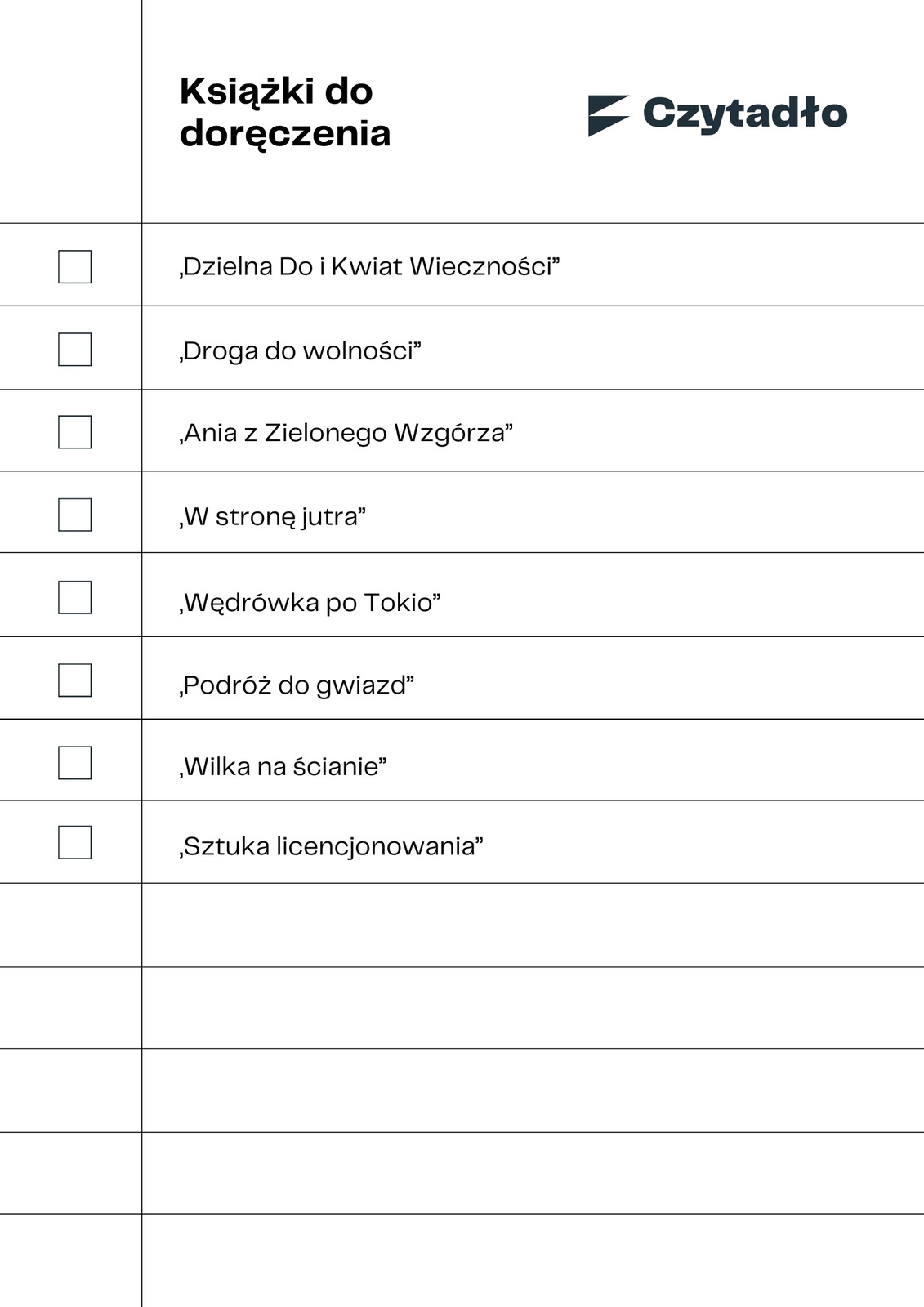Mark „Ania z Zielonego Wzgórza” checkbox
The image size is (924, 1307).
[74, 432]
